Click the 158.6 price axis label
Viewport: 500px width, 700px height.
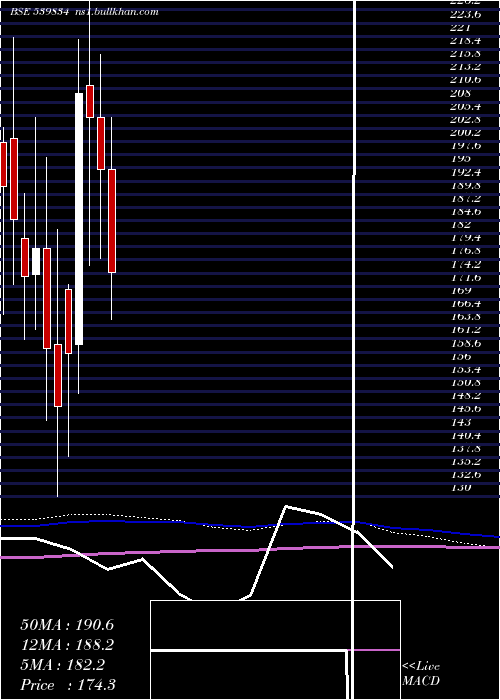[465, 343]
